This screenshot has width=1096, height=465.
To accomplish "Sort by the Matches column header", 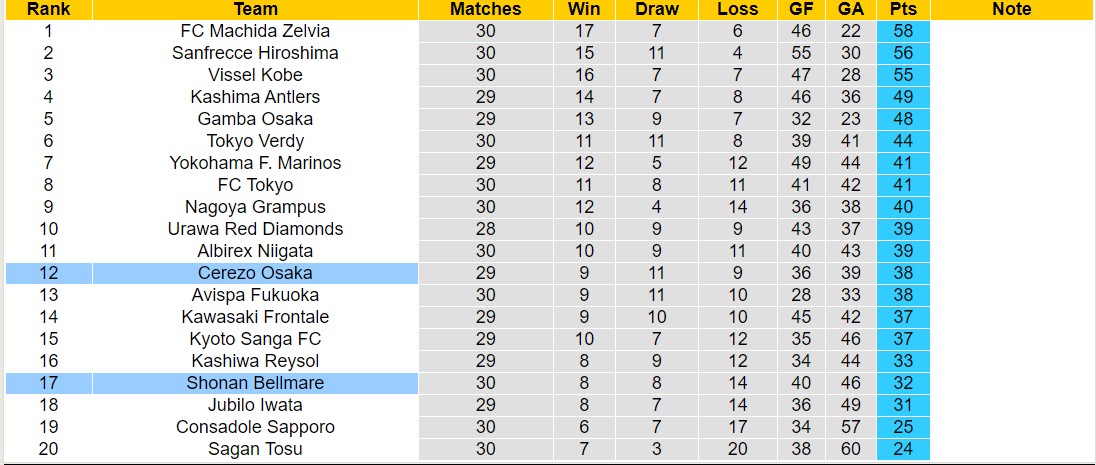I will [x=485, y=9].
